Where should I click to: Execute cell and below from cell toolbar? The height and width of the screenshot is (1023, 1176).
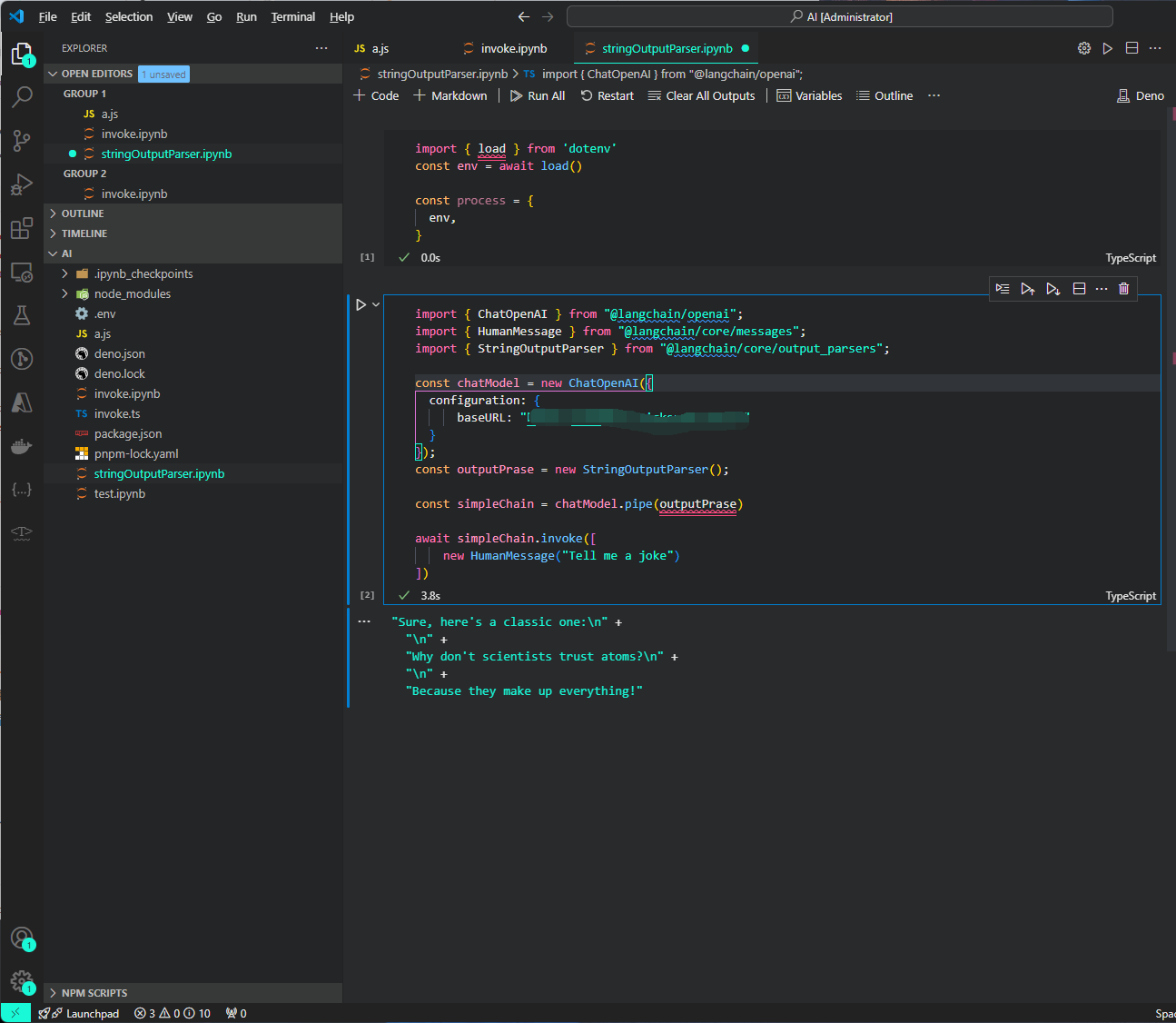1052,288
